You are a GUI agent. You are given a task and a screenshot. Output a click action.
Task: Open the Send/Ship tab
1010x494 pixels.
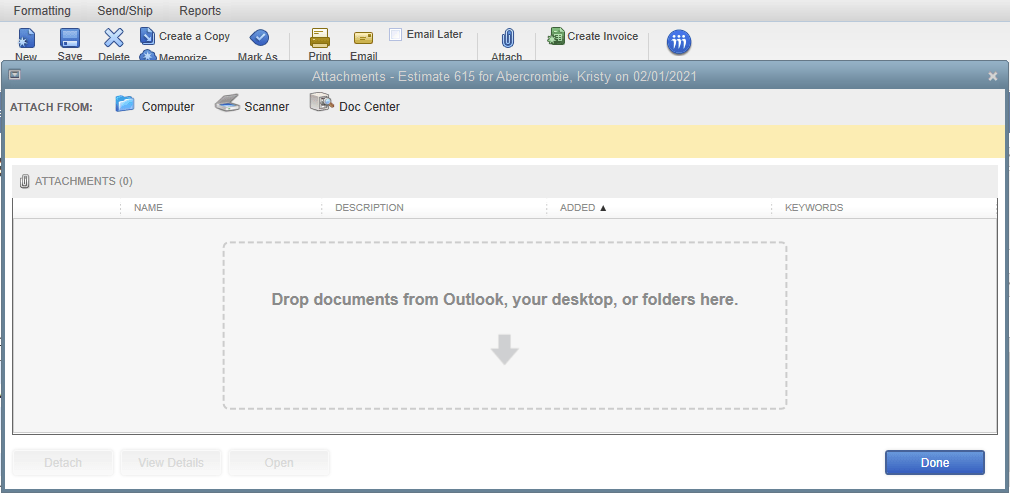coord(125,11)
